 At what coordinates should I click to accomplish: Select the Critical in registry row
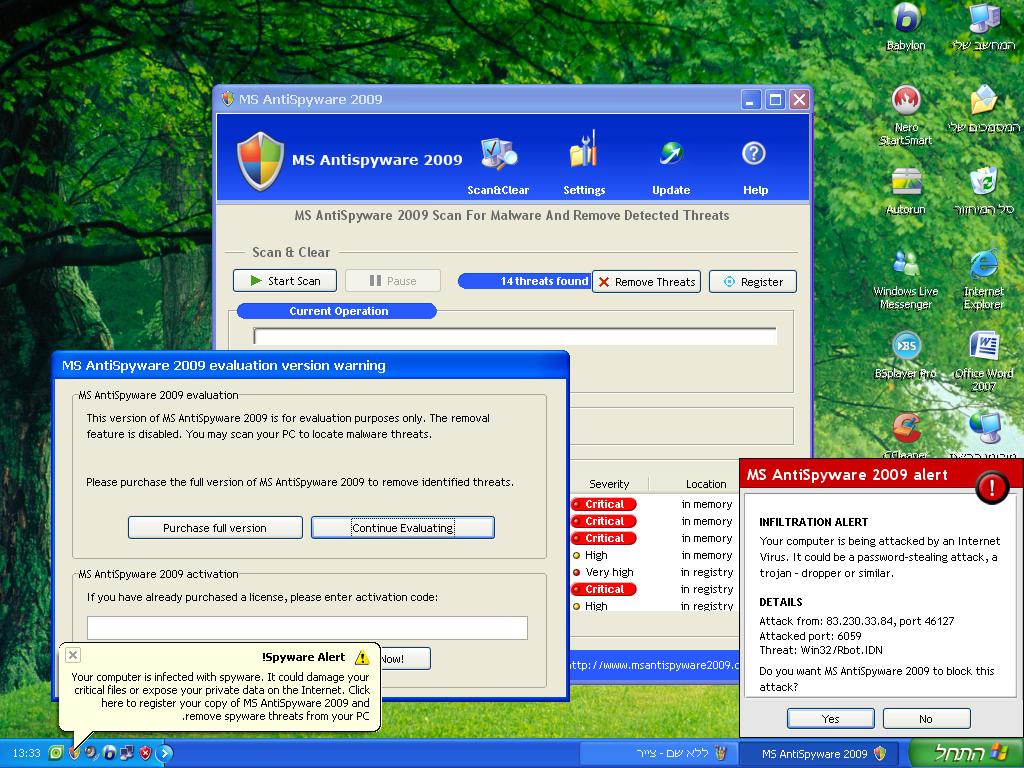652,589
